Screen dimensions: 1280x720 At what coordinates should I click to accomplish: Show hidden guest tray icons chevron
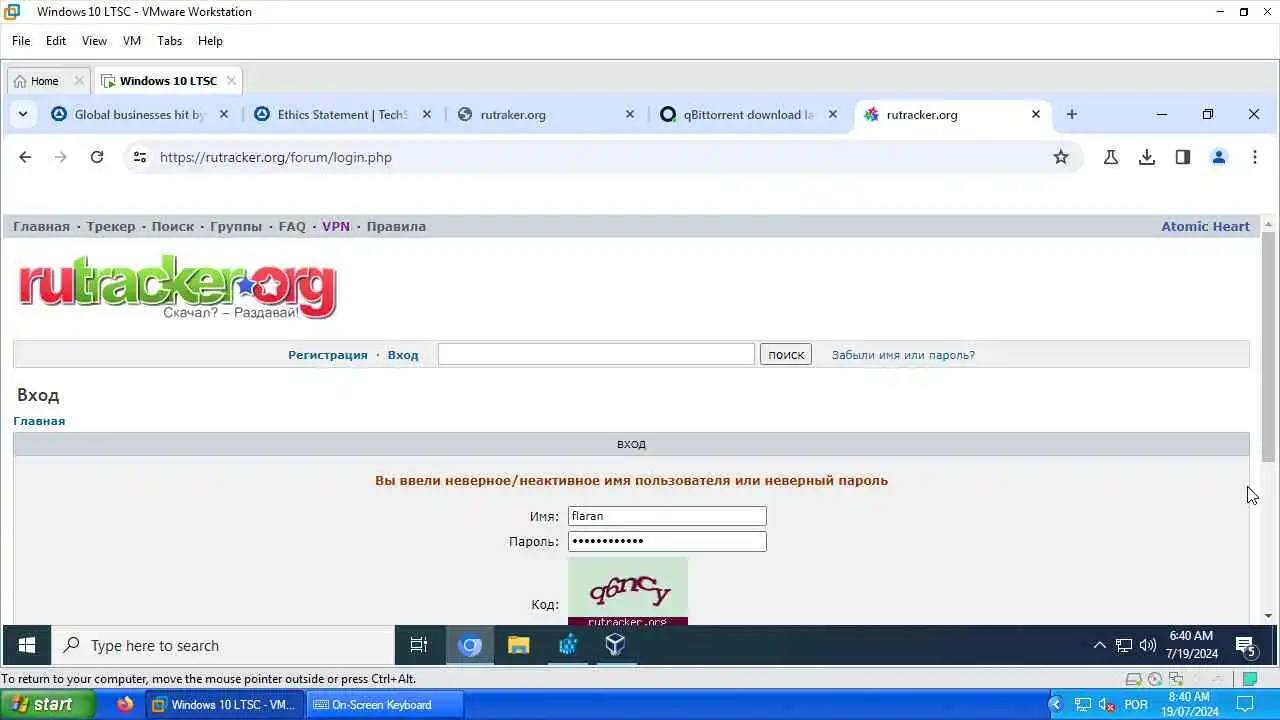pos(1099,645)
